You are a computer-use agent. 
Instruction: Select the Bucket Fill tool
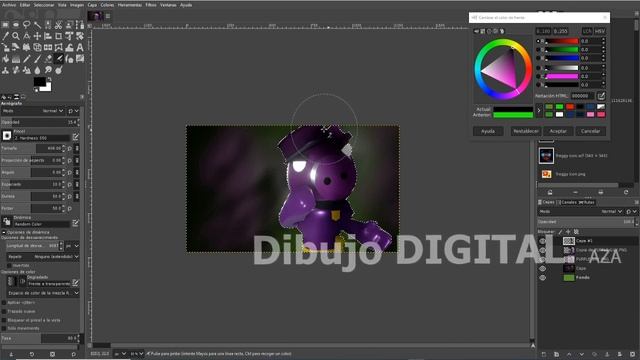(5, 59)
